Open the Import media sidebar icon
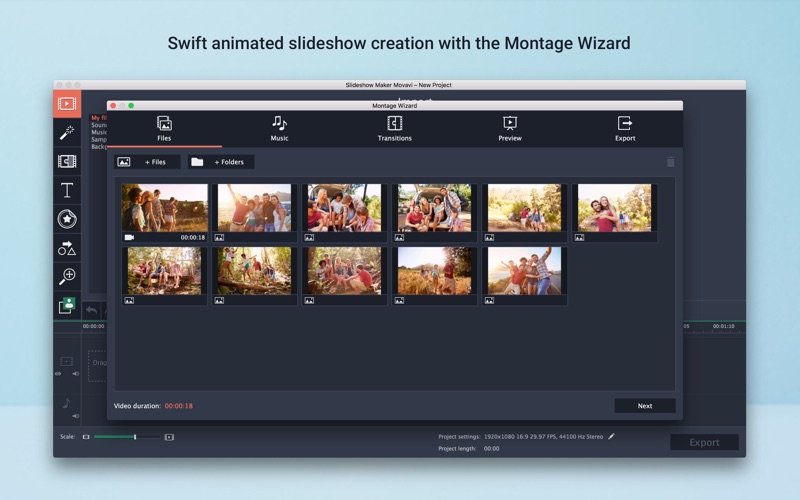800x500 pixels. pyautogui.click(x=67, y=104)
